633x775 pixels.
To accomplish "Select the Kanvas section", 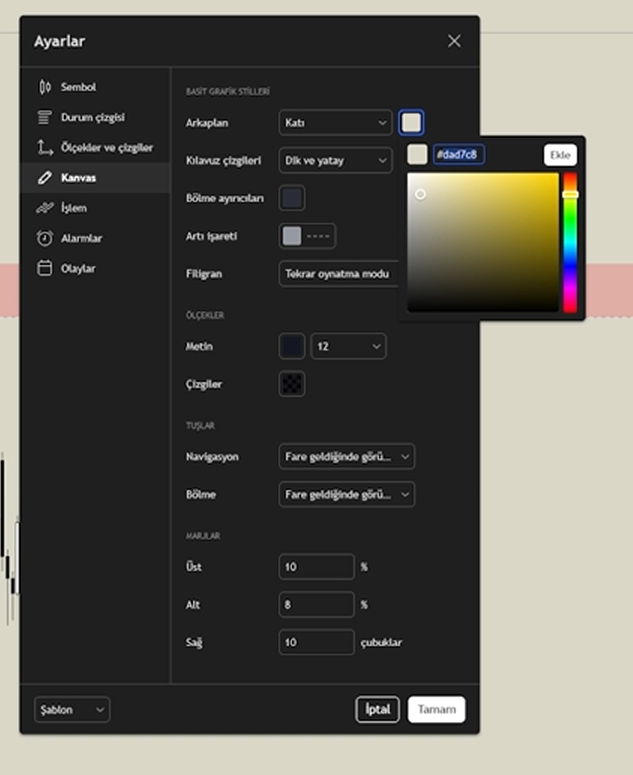I will (x=95, y=177).
